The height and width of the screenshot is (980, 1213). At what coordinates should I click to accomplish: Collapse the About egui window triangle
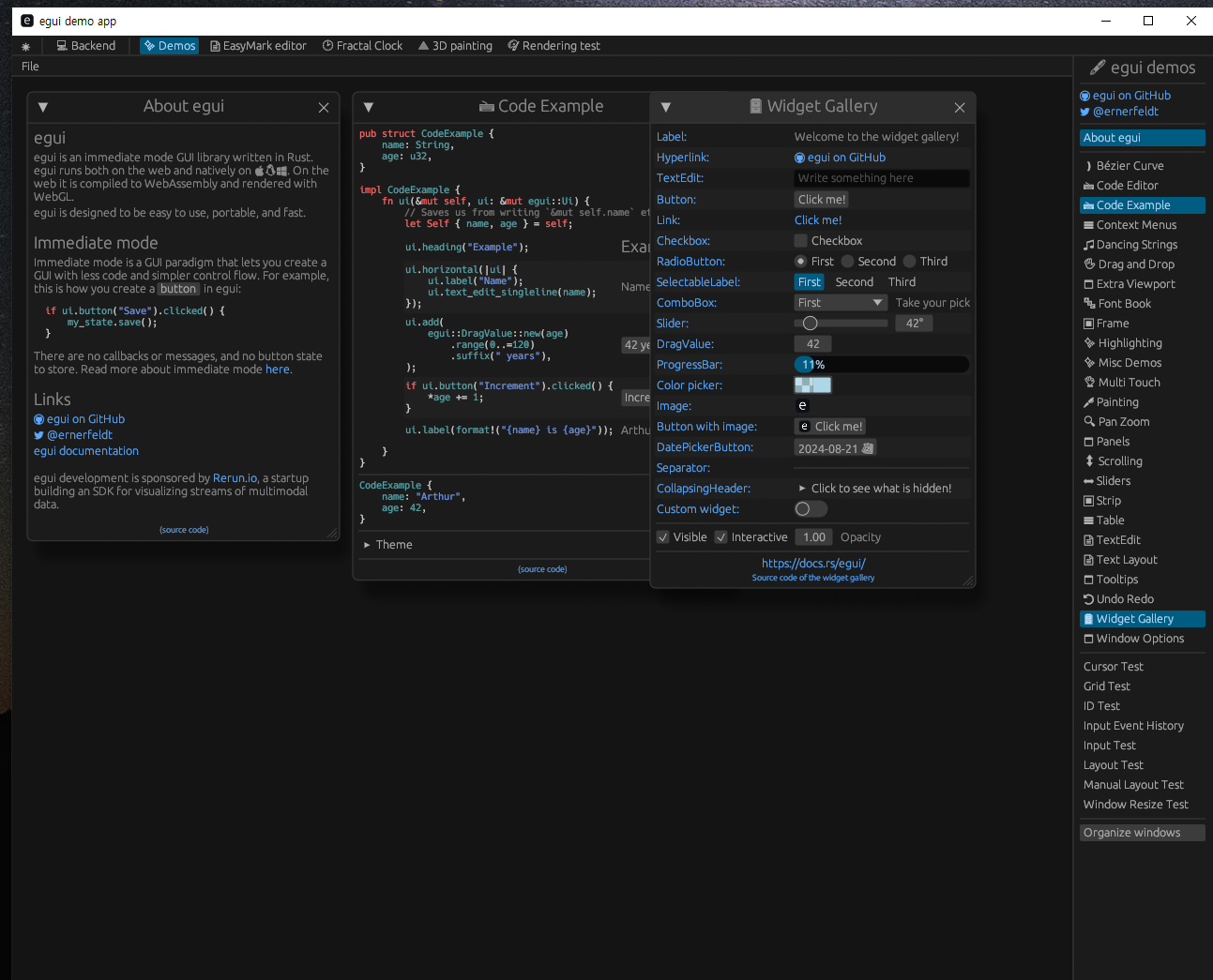pos(43,108)
